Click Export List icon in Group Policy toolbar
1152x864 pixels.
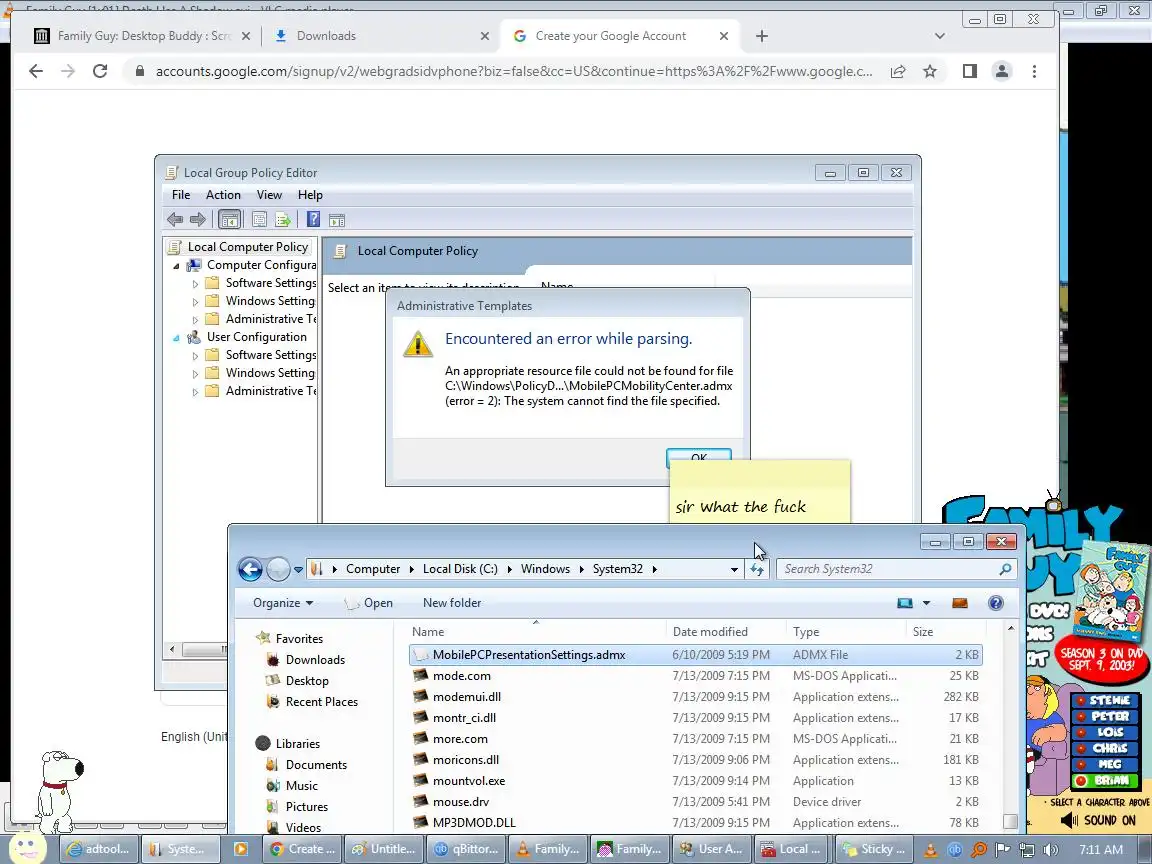coord(283,219)
